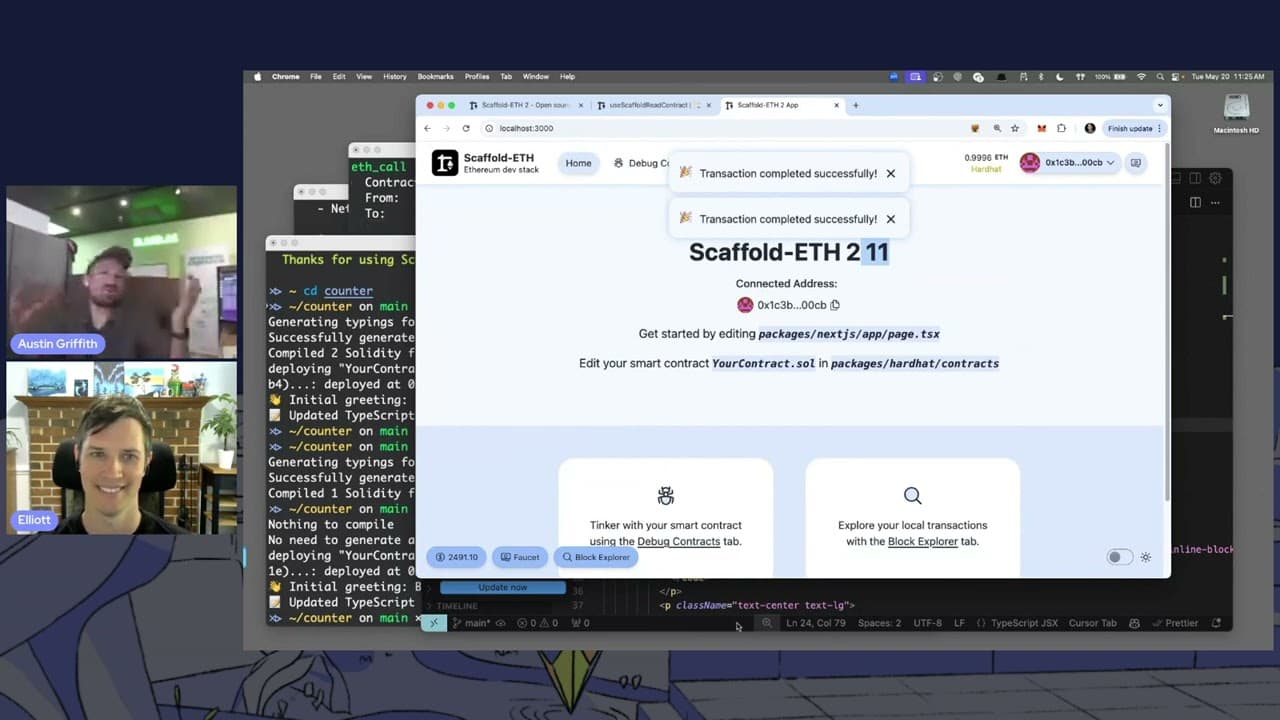Screen dimensions: 1280x720
Task: Open the Apple menu
Action: pos(257,76)
